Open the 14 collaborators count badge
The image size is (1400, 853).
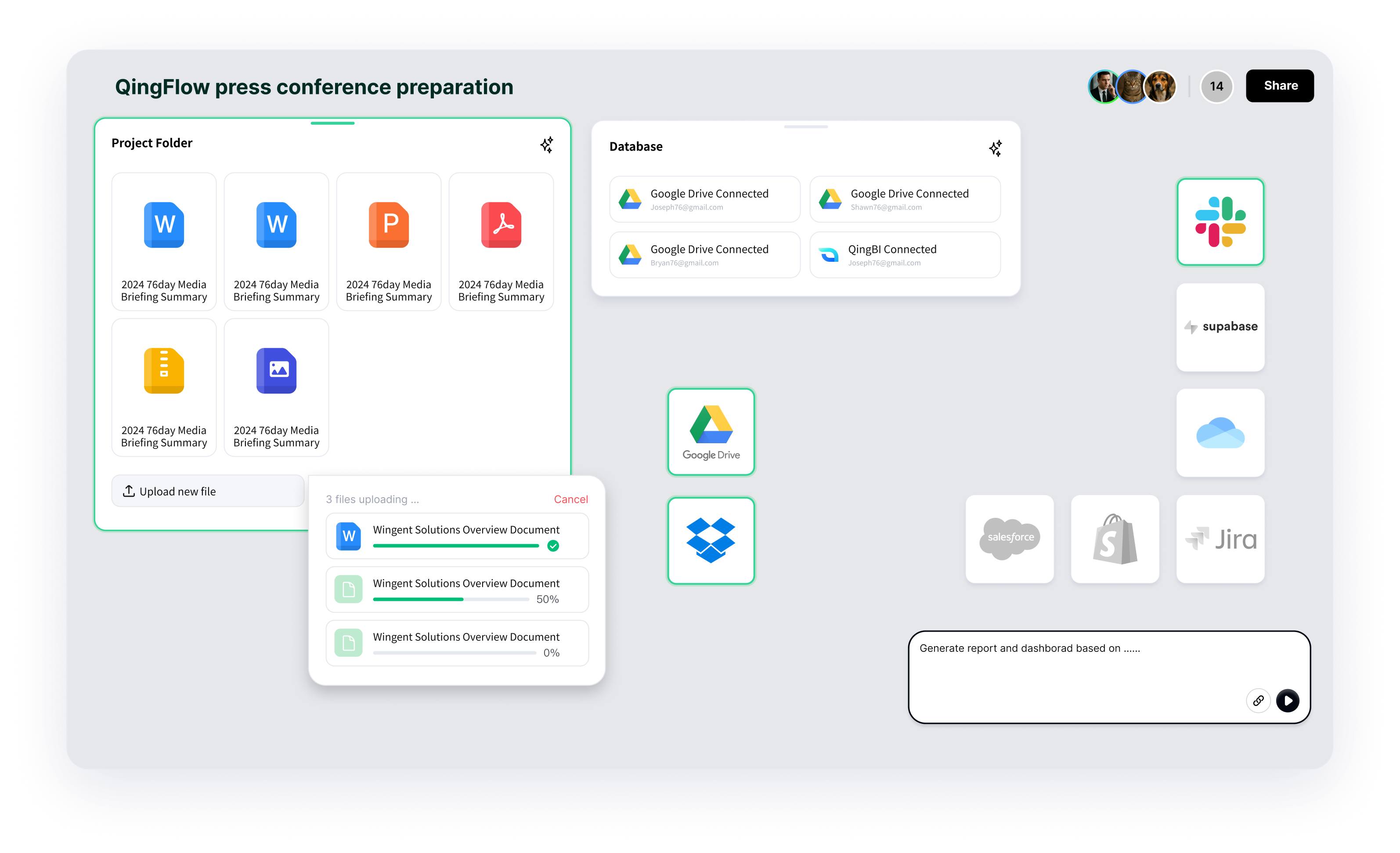click(1216, 87)
